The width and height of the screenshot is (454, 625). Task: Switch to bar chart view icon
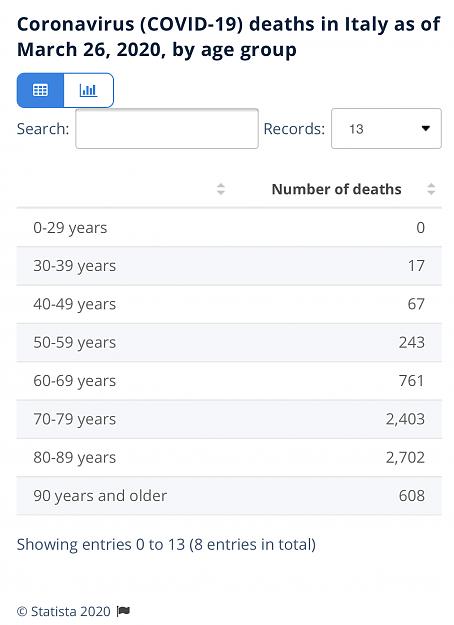(x=88, y=90)
